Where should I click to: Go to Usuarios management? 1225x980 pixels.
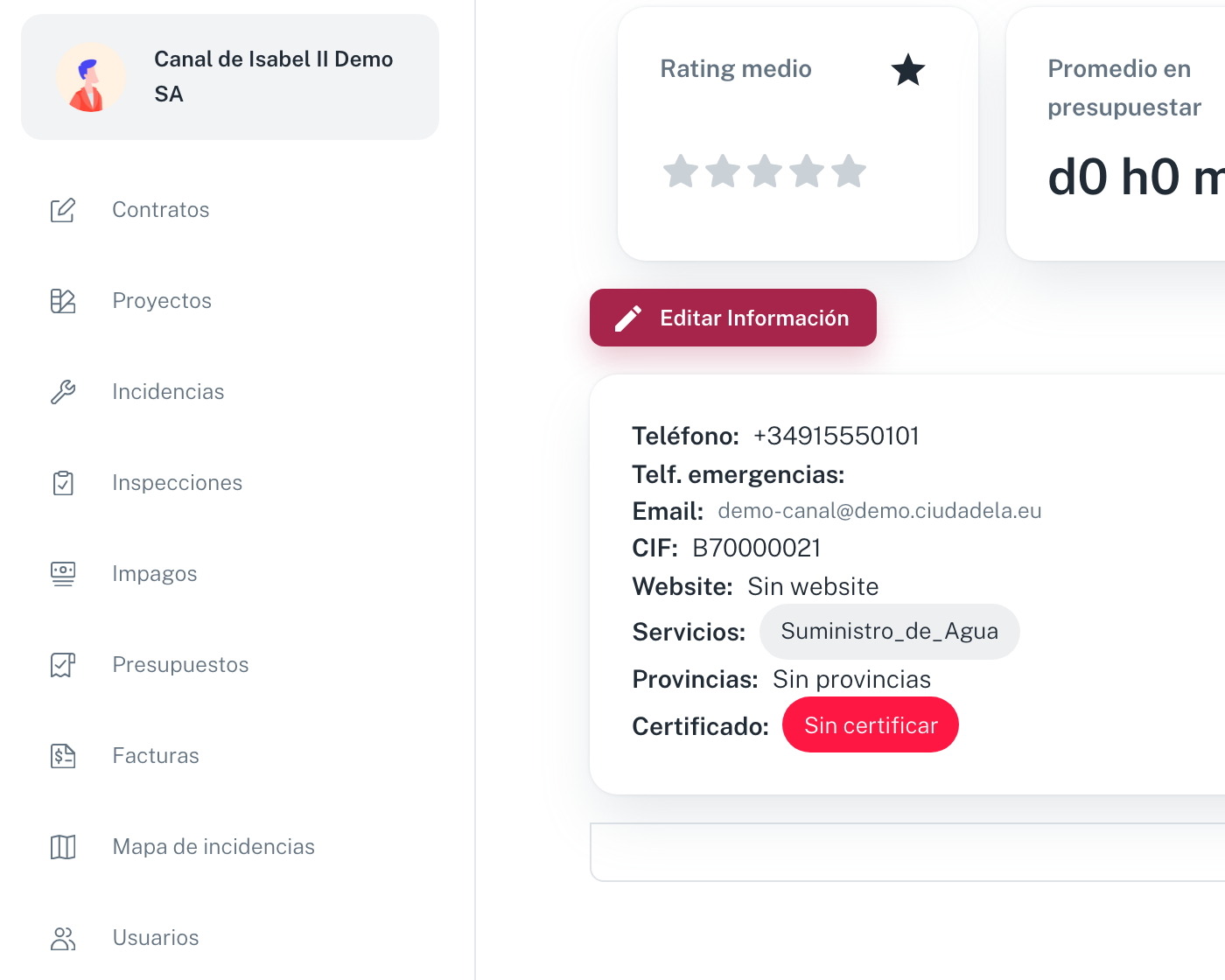tap(156, 938)
